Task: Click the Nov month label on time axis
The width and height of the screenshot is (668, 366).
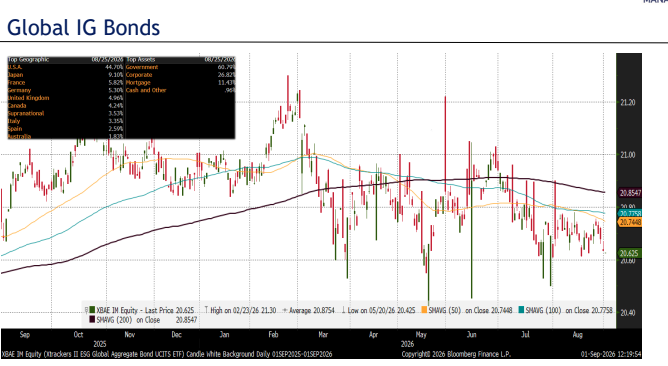Action: click(x=130, y=334)
